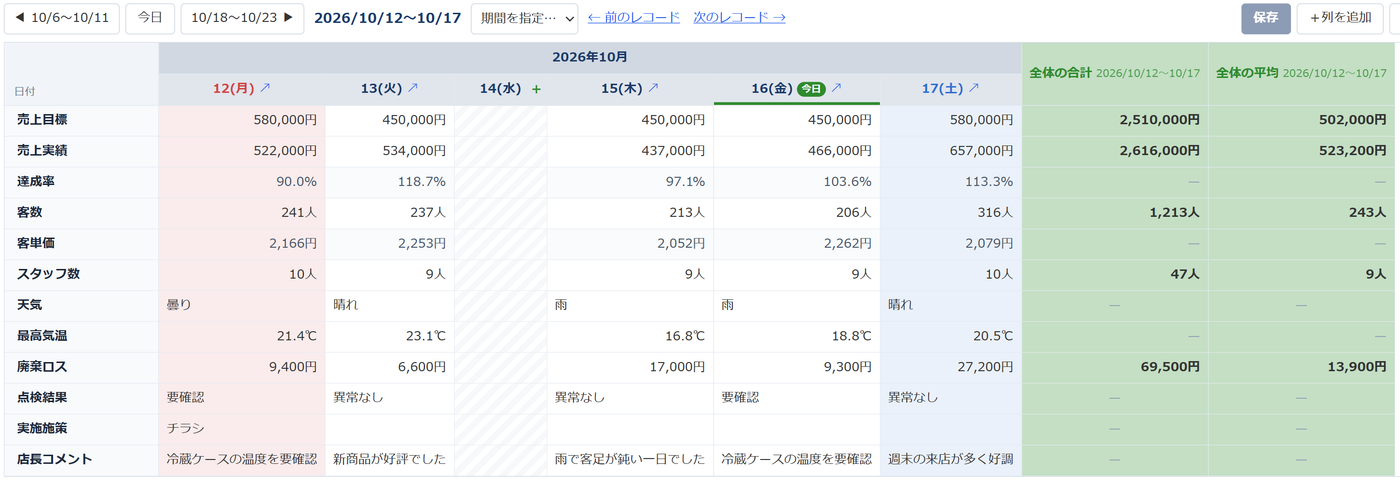The height and width of the screenshot is (480, 1400).
Task: Click the 保存 button
Action: pyautogui.click(x=1266, y=18)
